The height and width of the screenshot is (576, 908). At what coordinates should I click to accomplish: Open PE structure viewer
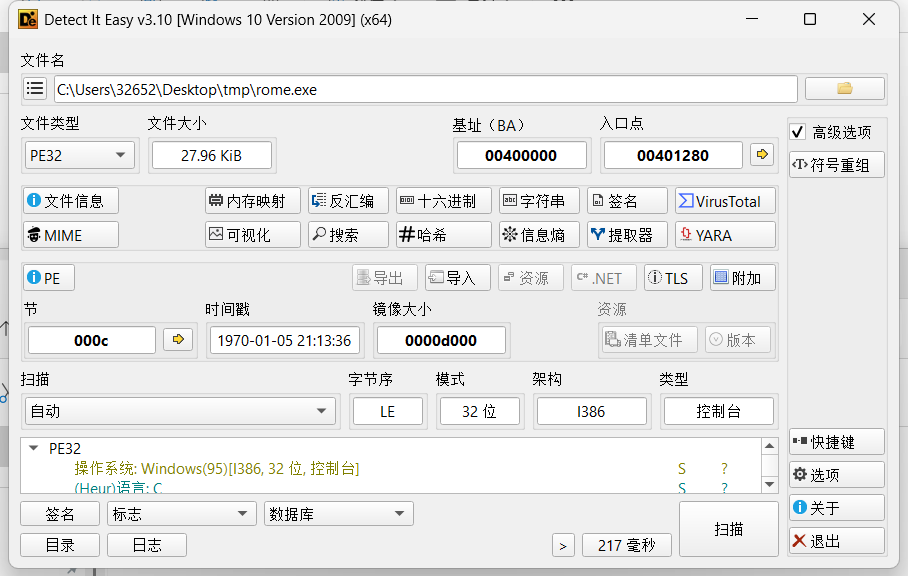pyautogui.click(x=49, y=278)
